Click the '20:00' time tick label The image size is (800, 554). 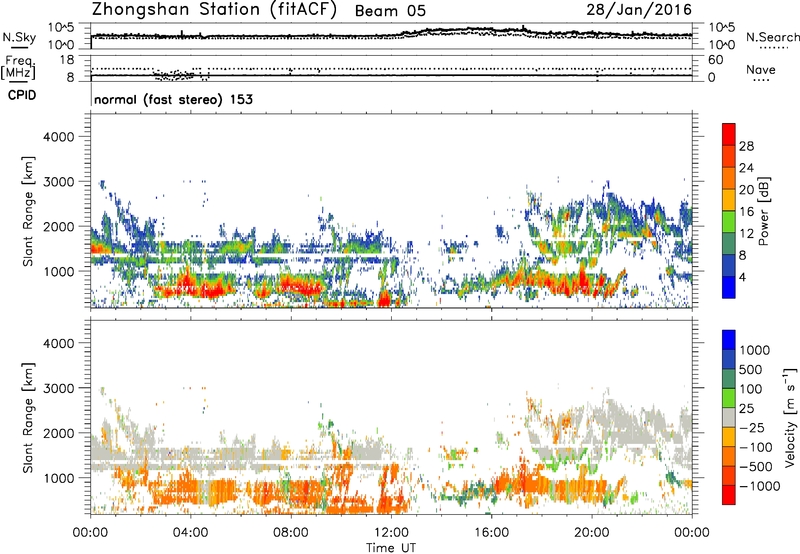(591, 533)
